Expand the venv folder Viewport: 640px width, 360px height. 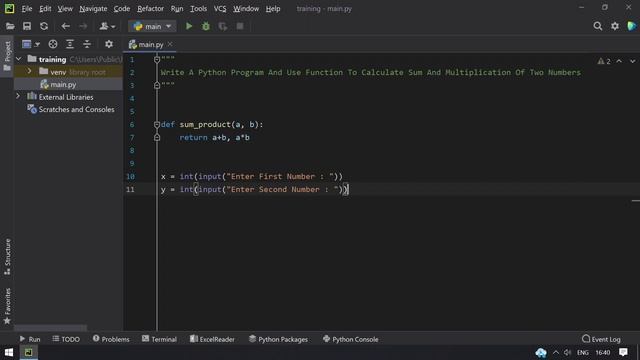(29, 71)
